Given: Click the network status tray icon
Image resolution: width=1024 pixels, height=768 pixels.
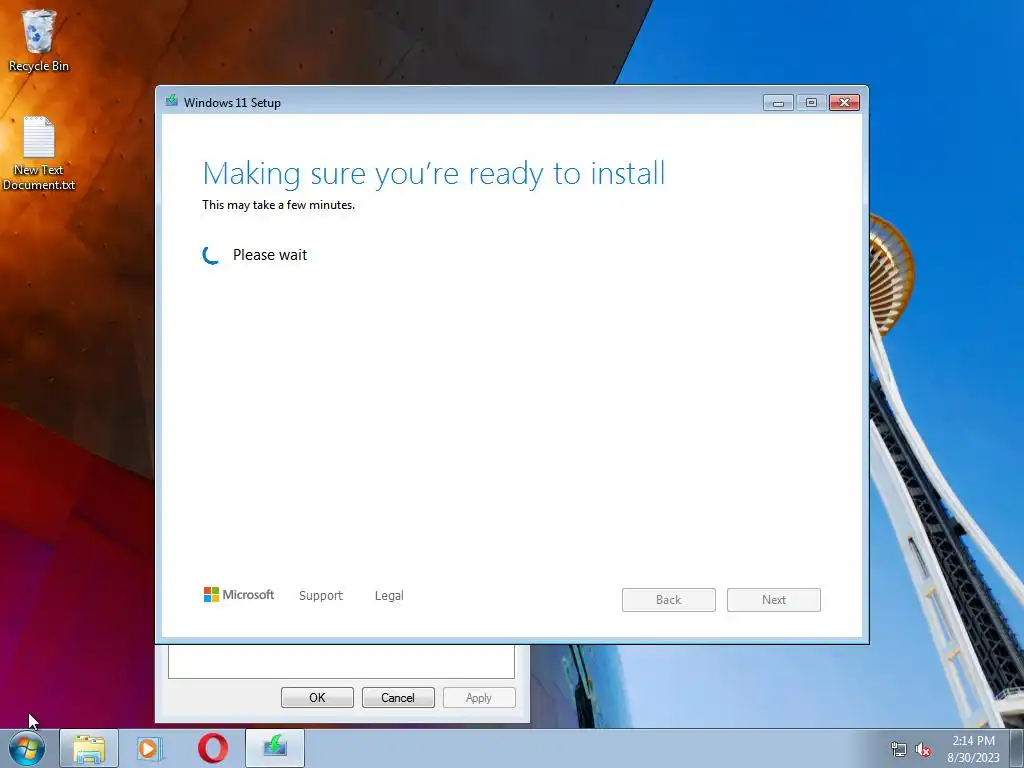Looking at the screenshot, I should pos(899,749).
